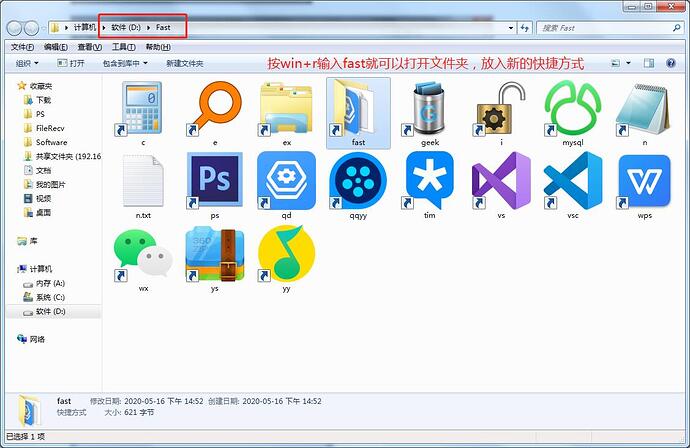Open the 查看(V) menu

(89, 47)
